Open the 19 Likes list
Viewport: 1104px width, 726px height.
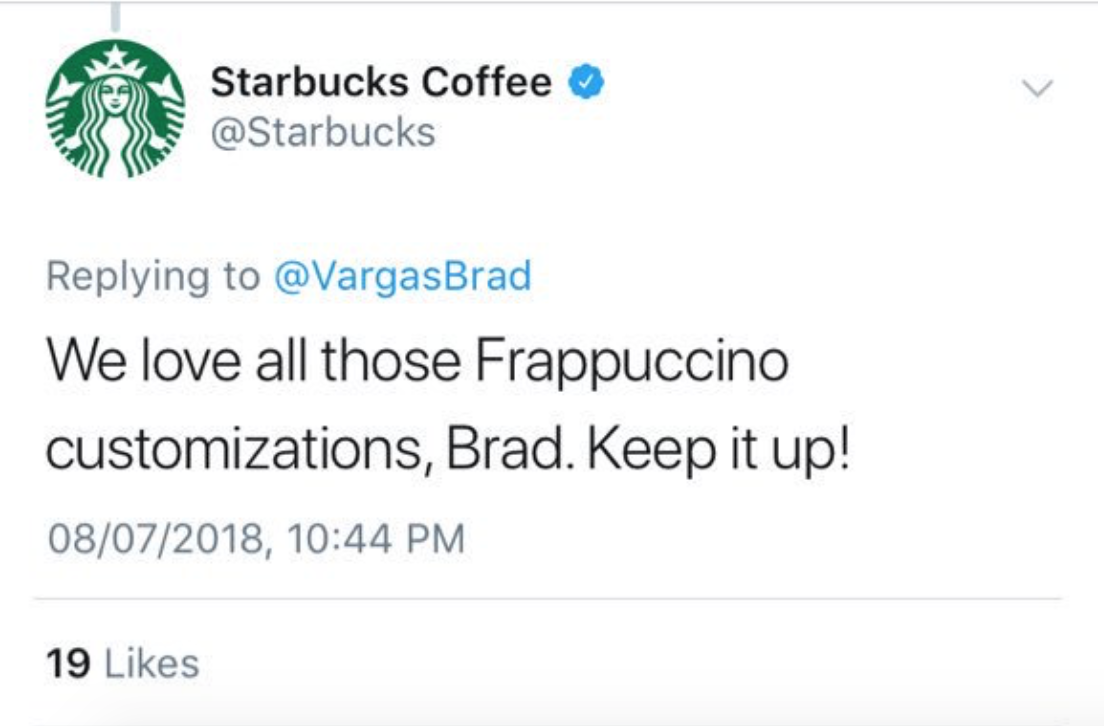123,663
